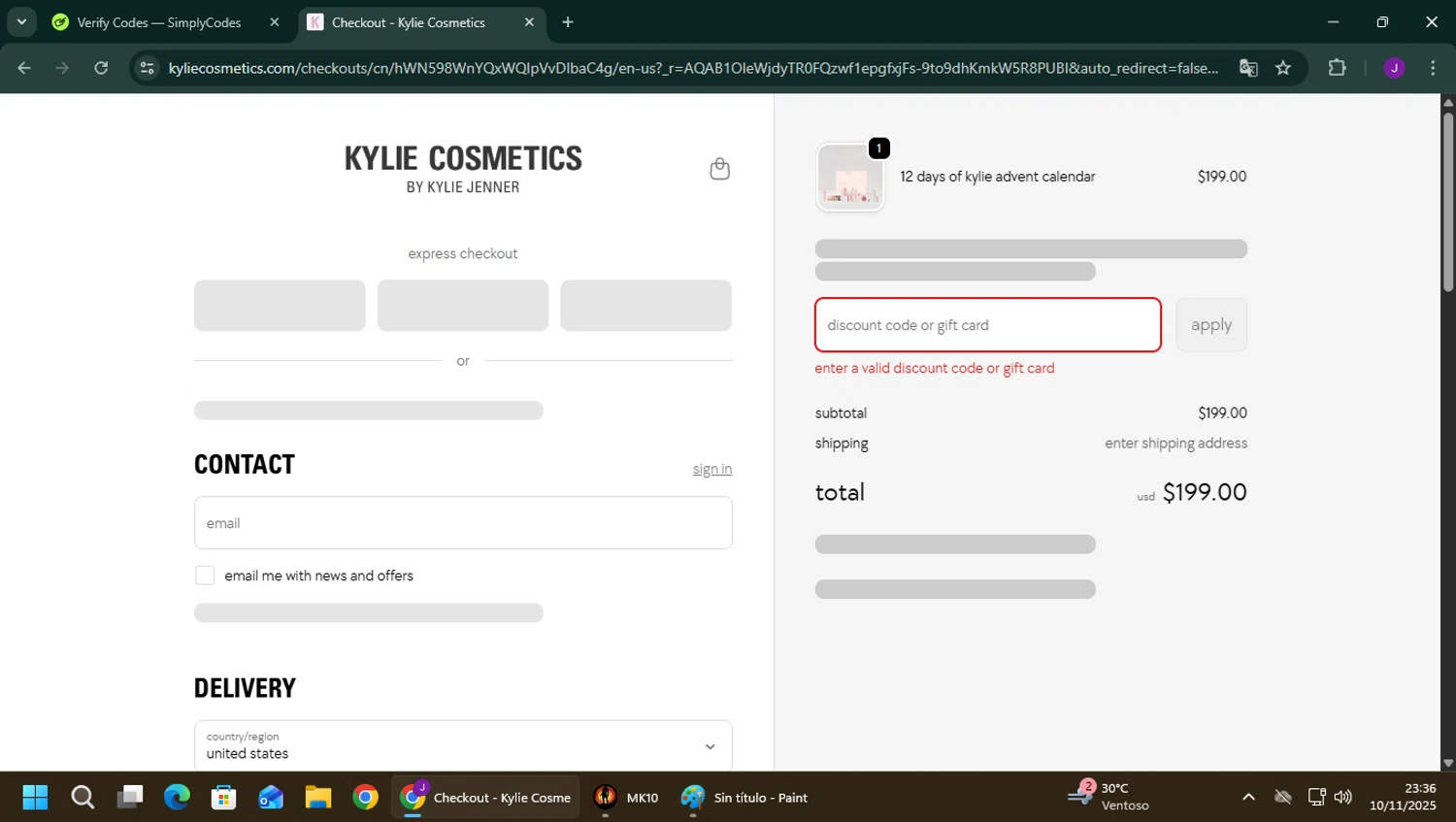This screenshot has height=822, width=1456.
Task: Open File Explorer from taskbar
Action: point(318,798)
